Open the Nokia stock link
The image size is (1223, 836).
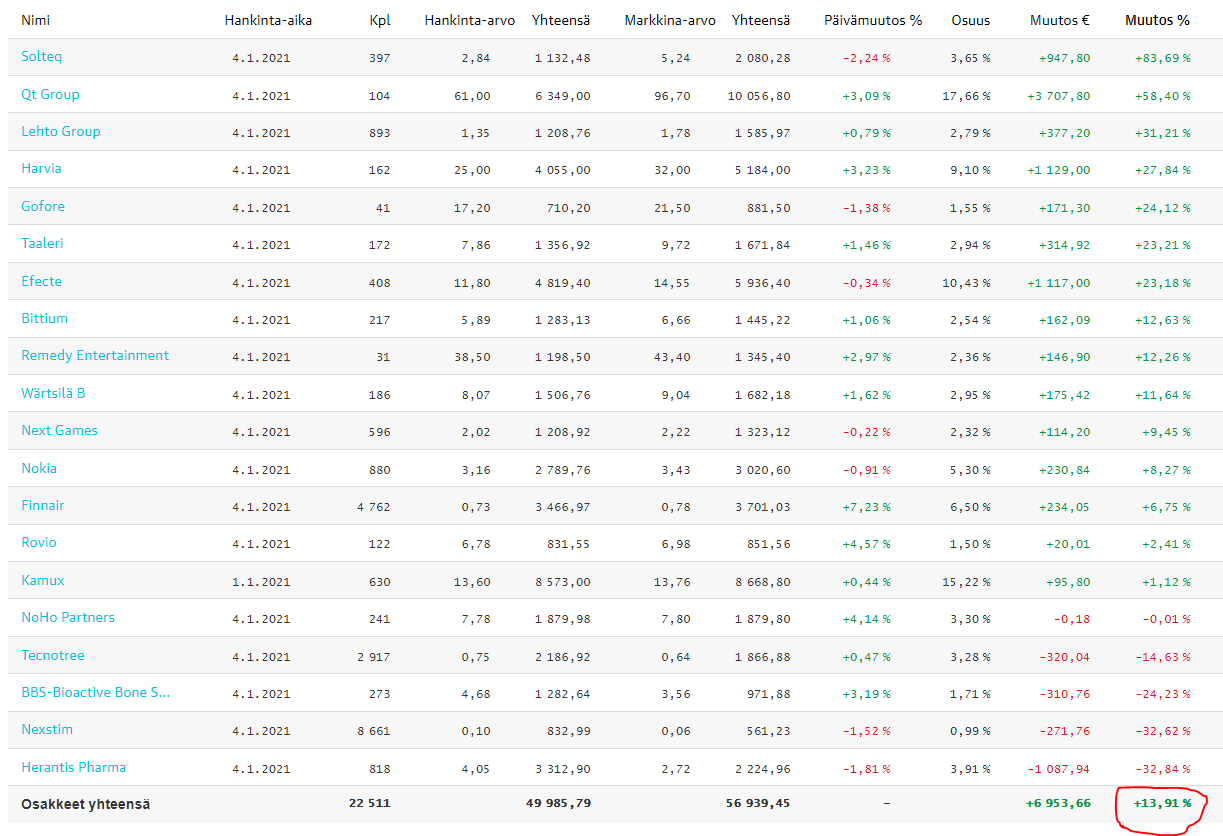click(39, 468)
